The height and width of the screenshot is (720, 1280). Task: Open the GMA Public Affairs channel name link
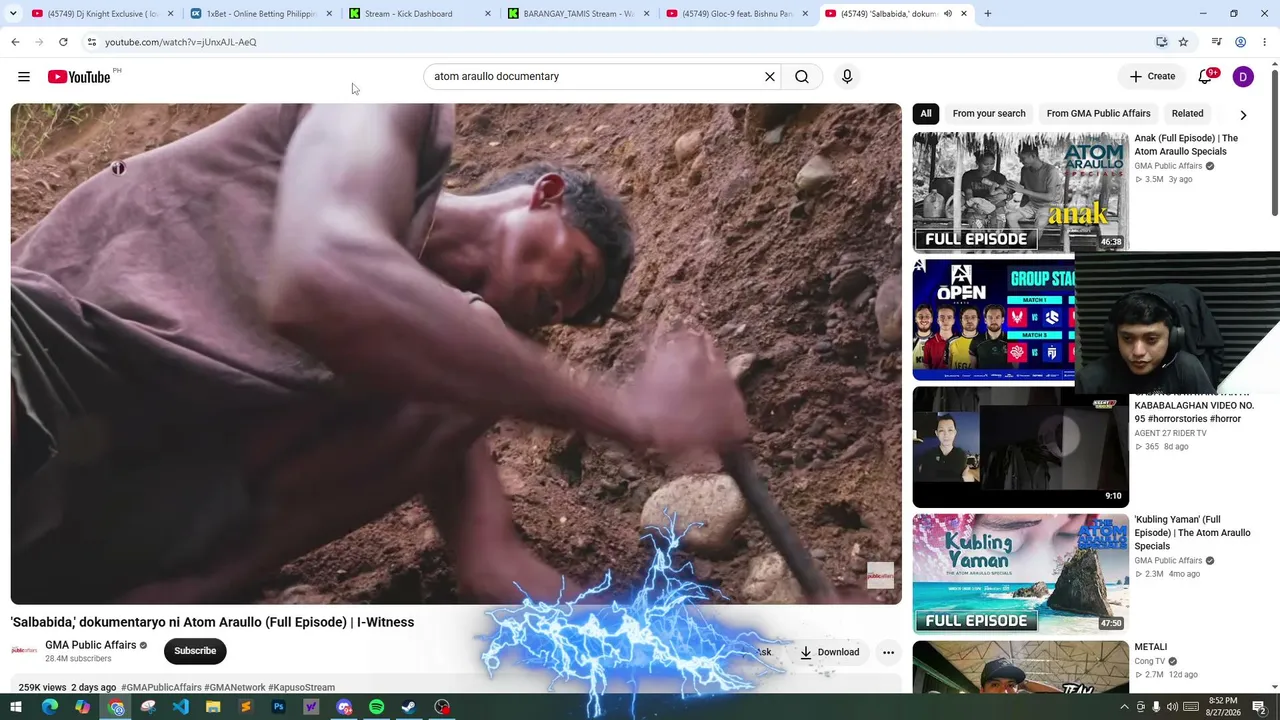click(x=90, y=645)
